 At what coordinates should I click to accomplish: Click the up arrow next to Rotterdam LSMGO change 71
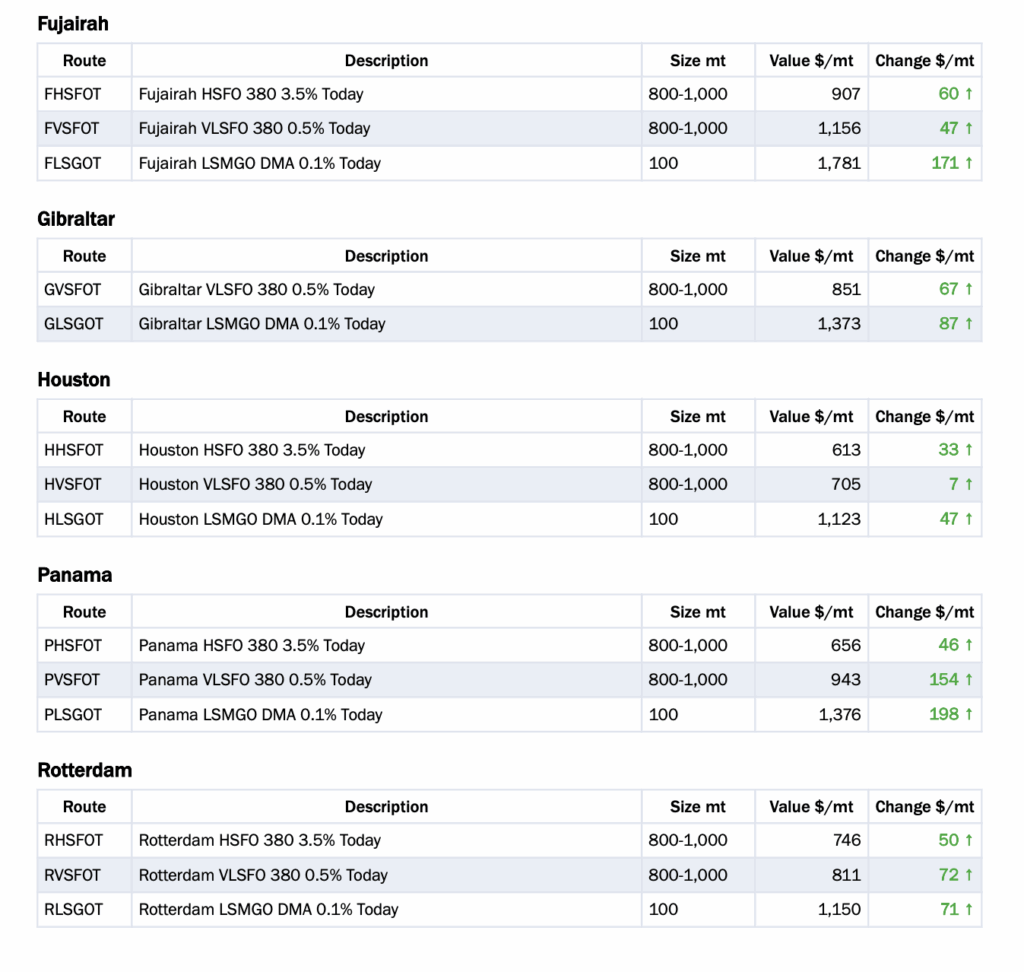coord(968,909)
